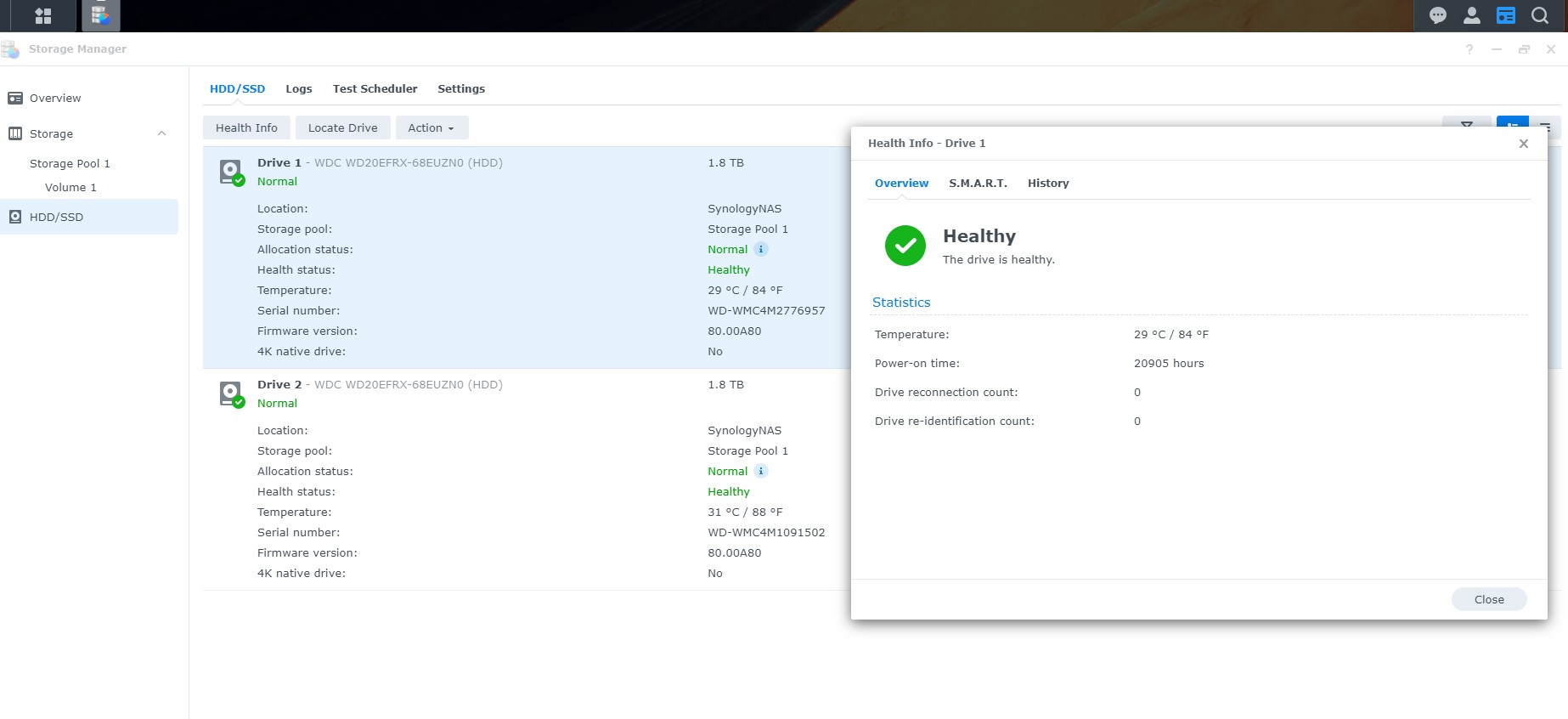Switch to the S.M.A.R.T. tab

coord(978,183)
